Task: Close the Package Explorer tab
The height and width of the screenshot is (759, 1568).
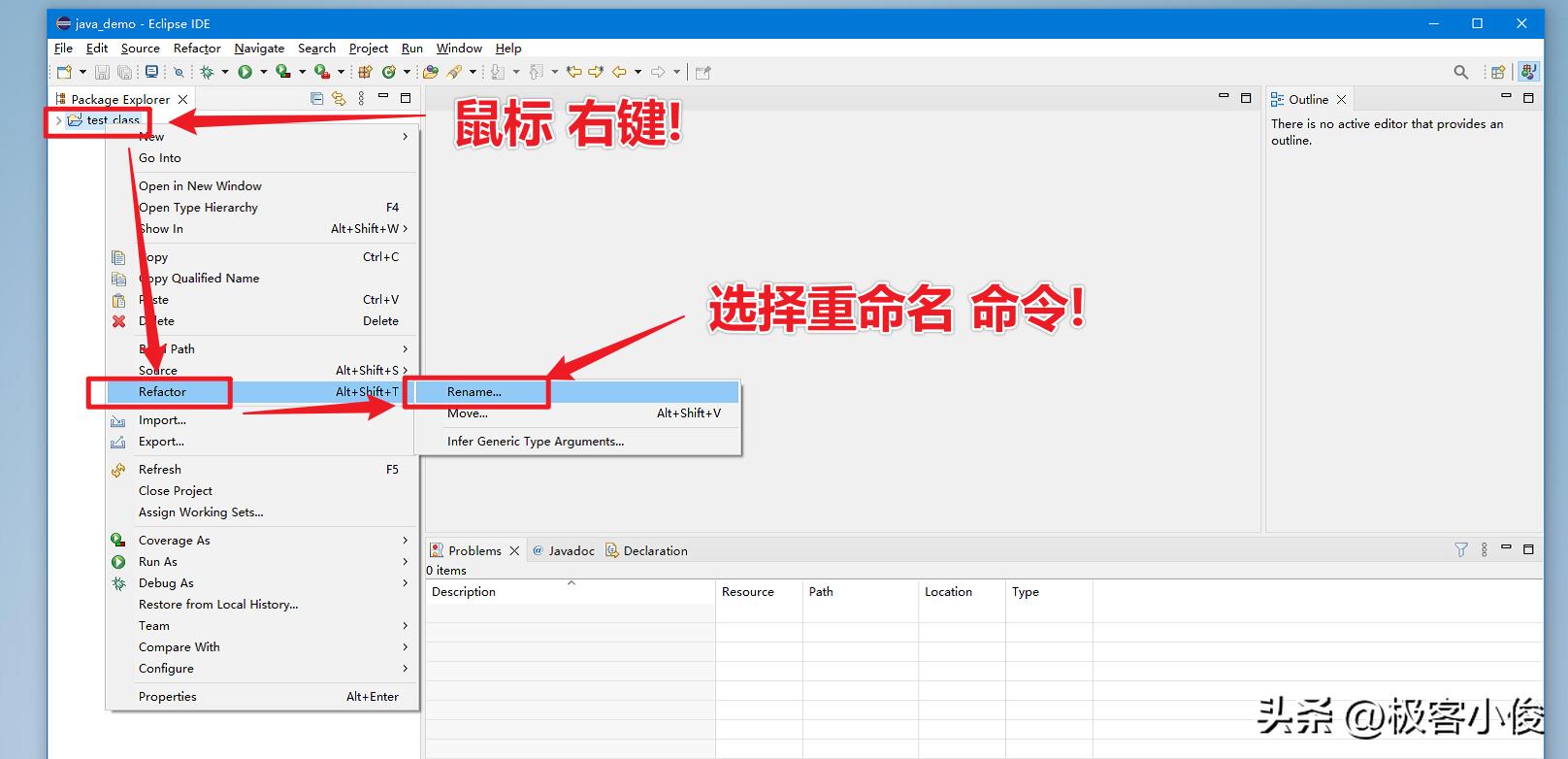Action: click(182, 99)
